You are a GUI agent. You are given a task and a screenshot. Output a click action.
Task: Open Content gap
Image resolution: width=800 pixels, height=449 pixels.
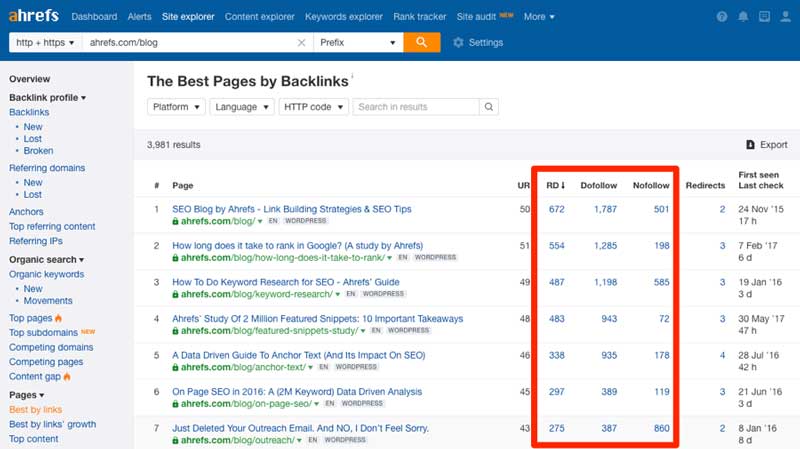point(35,377)
